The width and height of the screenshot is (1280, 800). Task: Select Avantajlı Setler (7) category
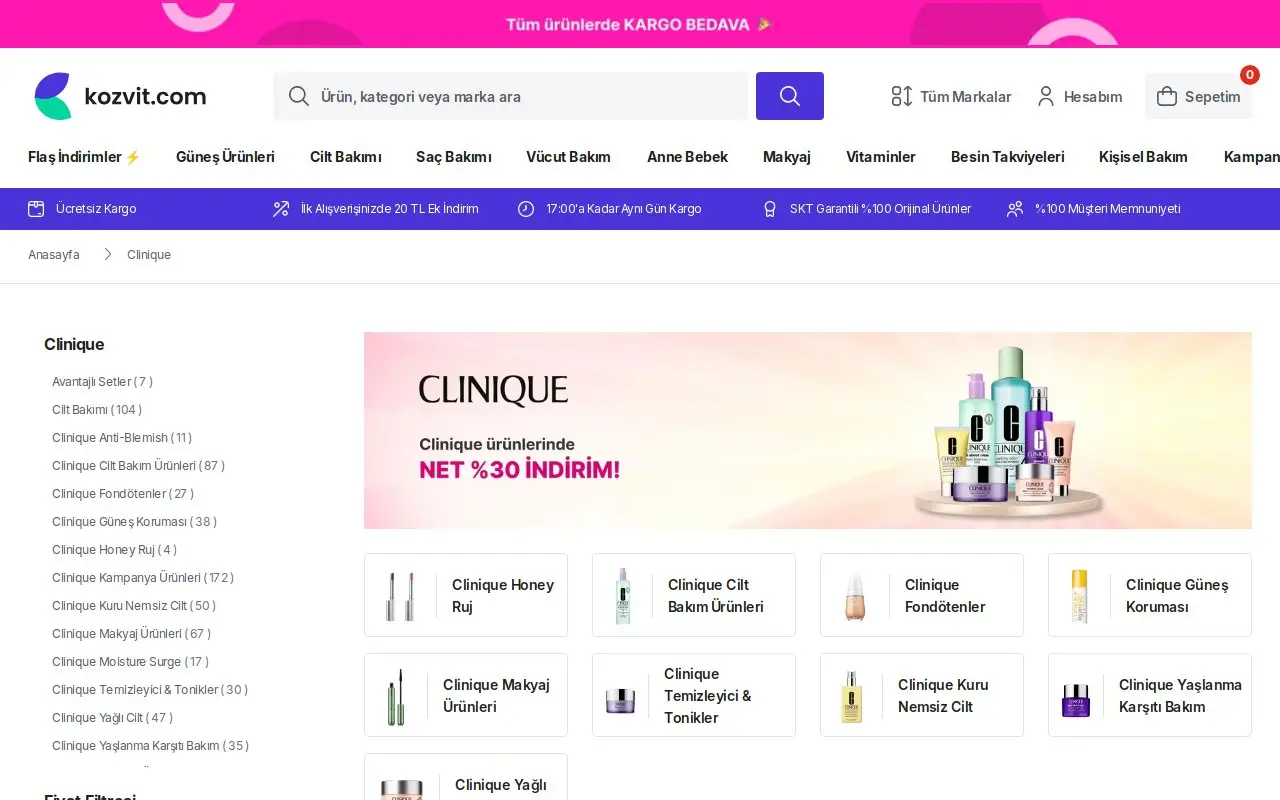(x=103, y=381)
